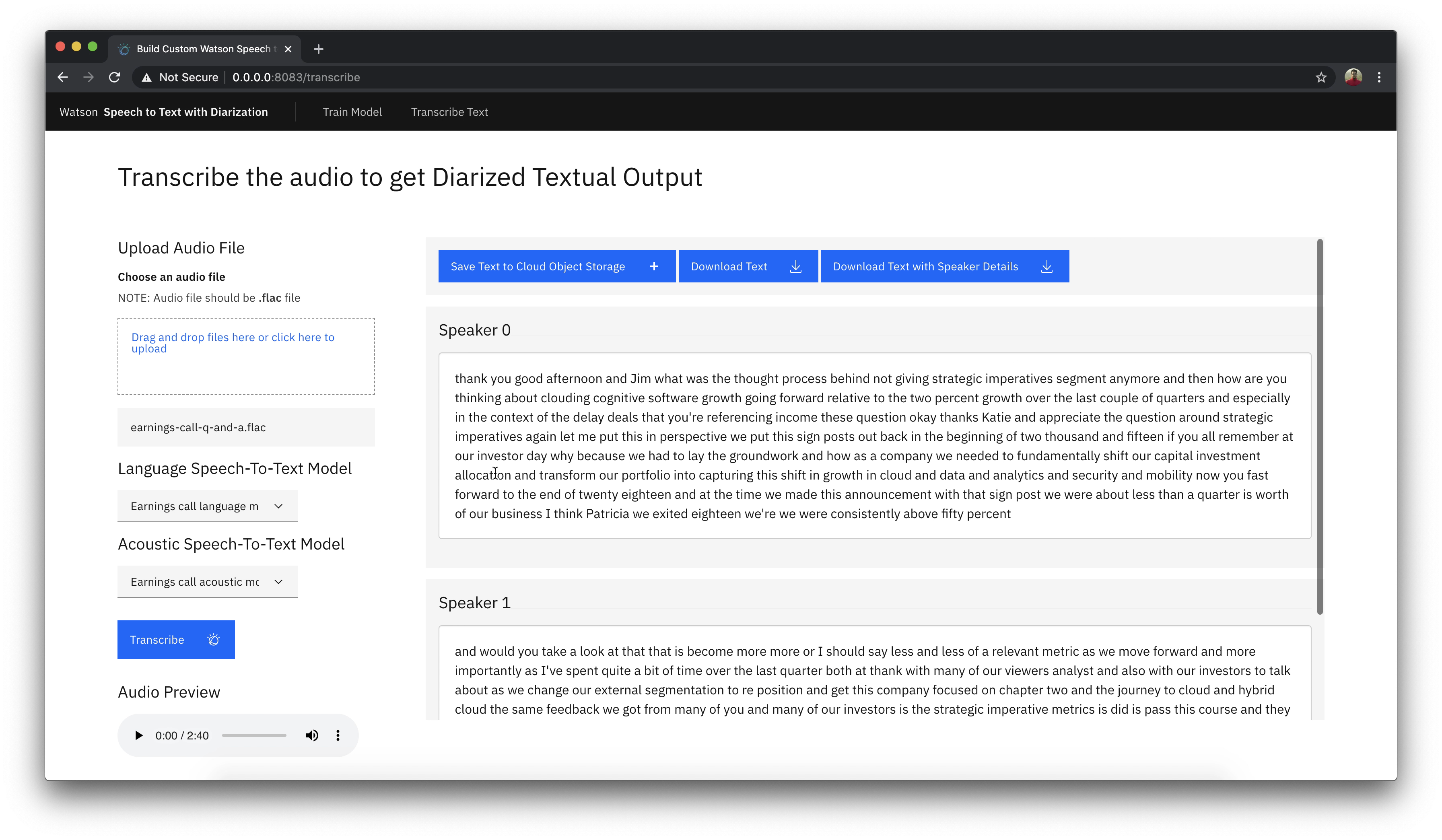
Task: Open audio player more options menu
Action: (x=338, y=735)
